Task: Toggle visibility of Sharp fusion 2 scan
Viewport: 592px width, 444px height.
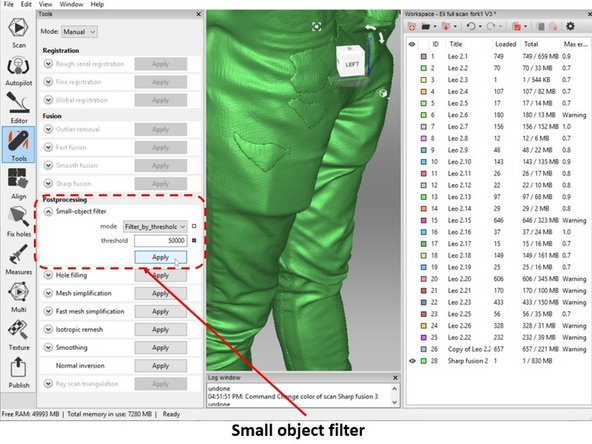Action: pos(412,361)
